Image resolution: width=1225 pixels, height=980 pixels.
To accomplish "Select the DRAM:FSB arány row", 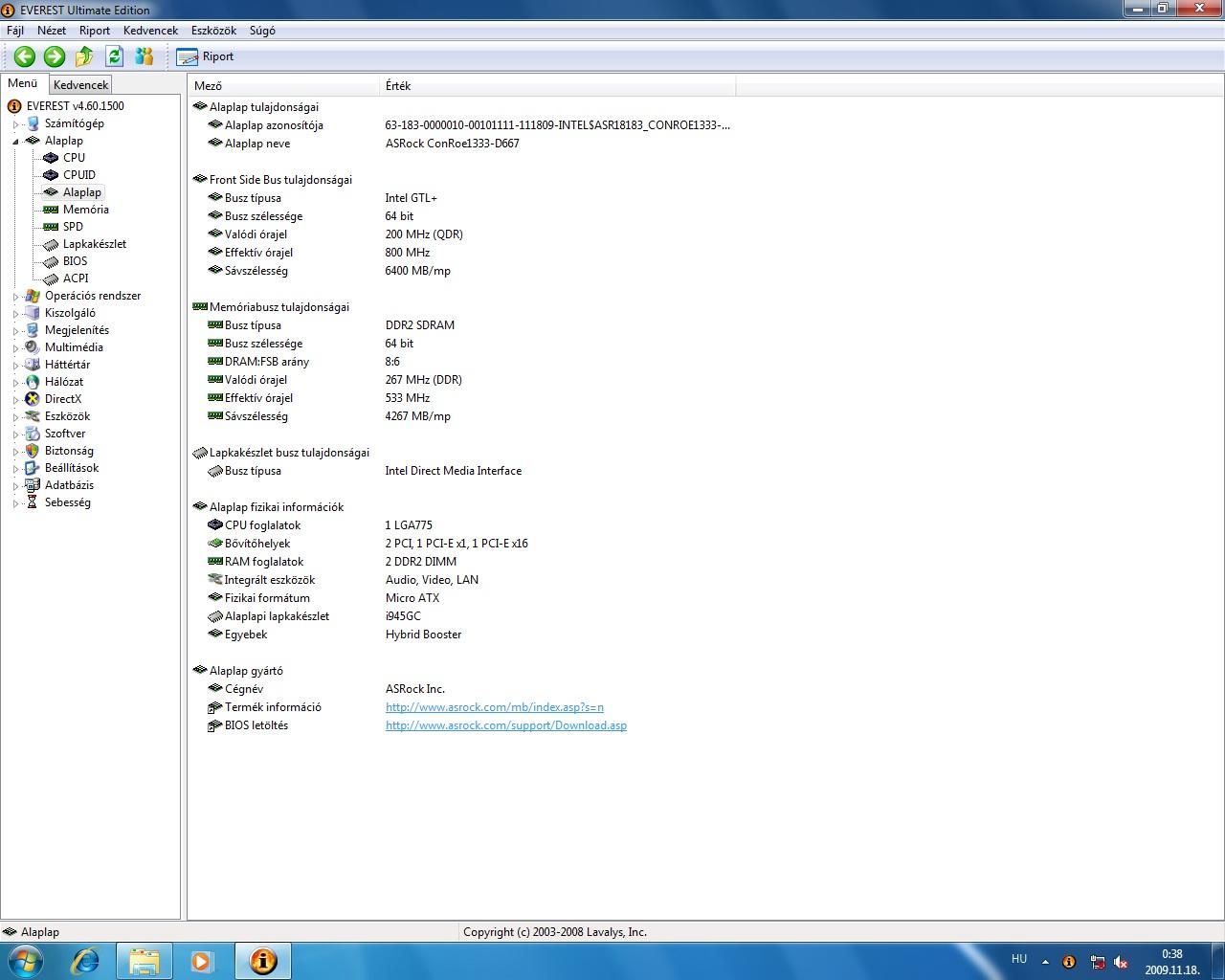I will pos(463,362).
